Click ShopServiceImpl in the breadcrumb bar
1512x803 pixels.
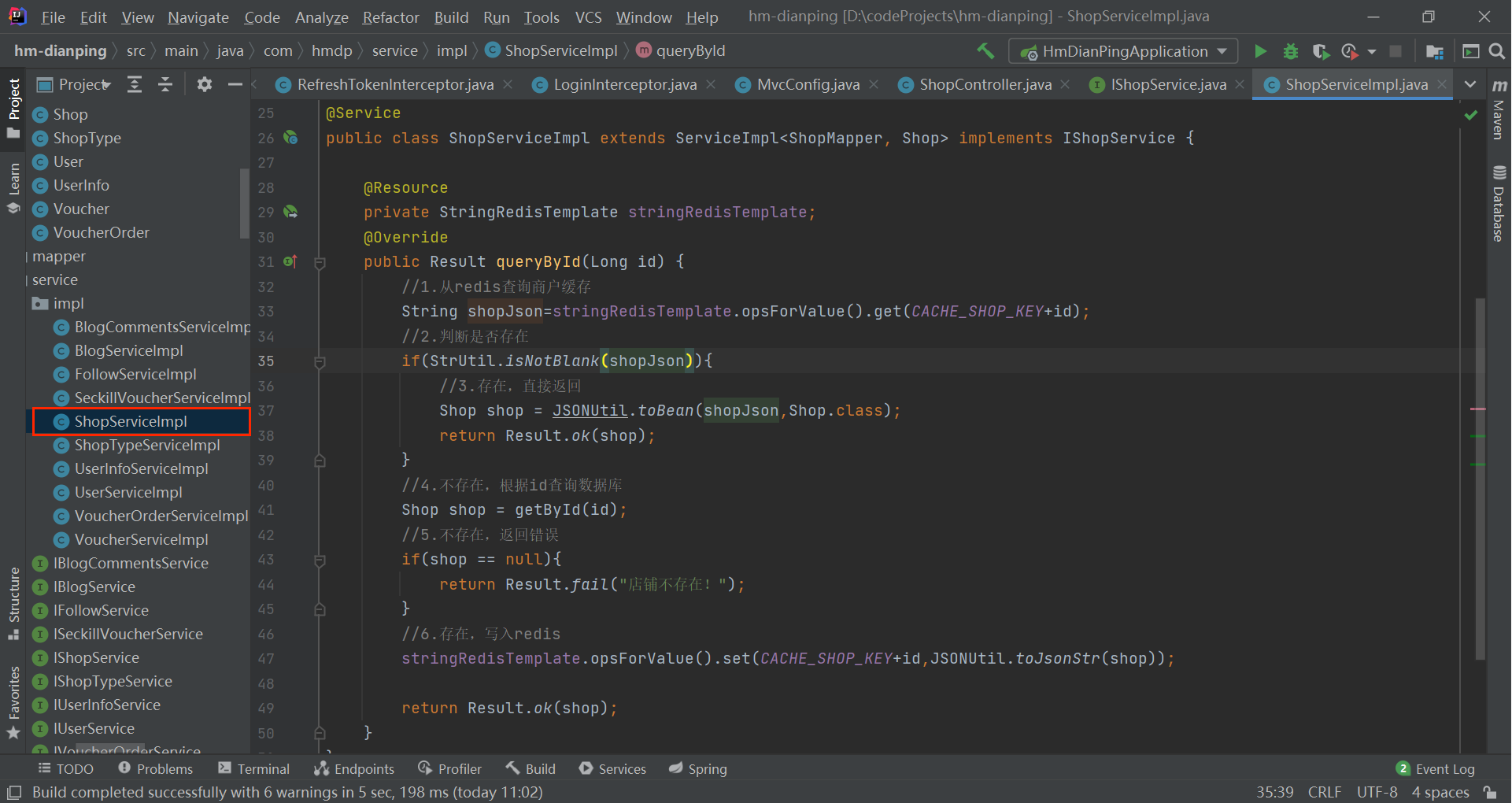(x=560, y=50)
